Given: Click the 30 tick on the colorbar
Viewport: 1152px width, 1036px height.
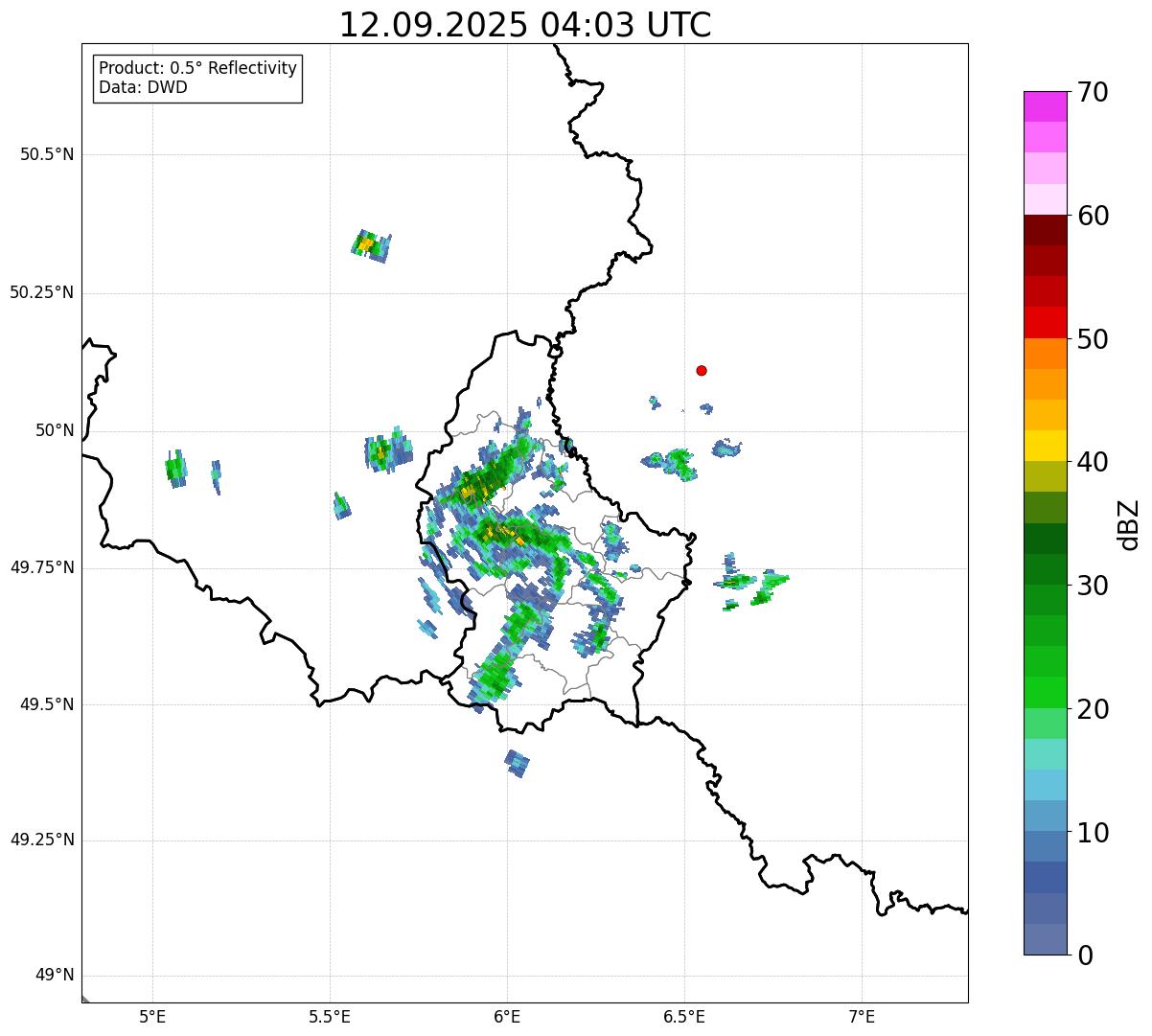Looking at the screenshot, I should 1093,586.
